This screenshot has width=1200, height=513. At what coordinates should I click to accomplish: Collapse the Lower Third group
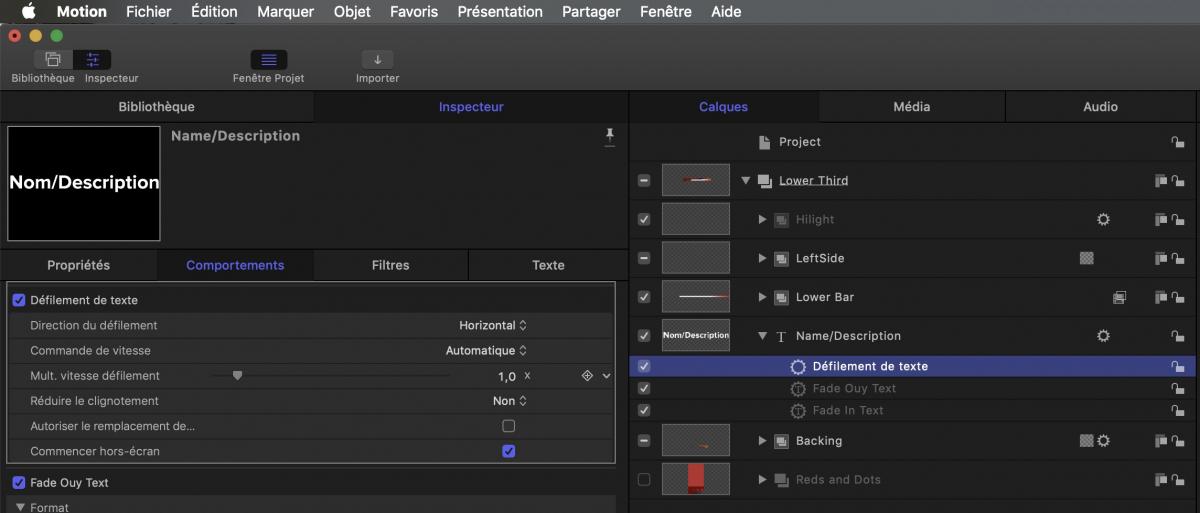(745, 181)
